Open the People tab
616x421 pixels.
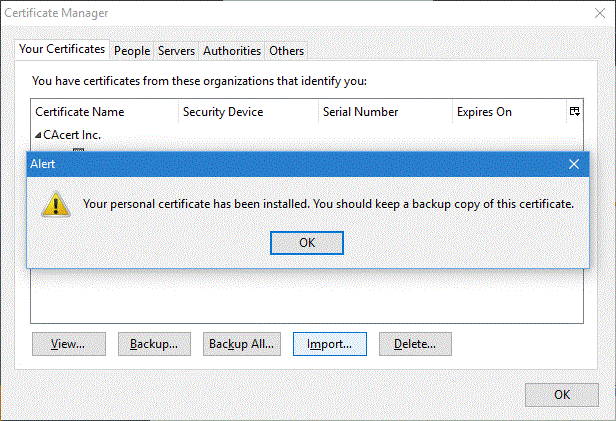click(132, 50)
